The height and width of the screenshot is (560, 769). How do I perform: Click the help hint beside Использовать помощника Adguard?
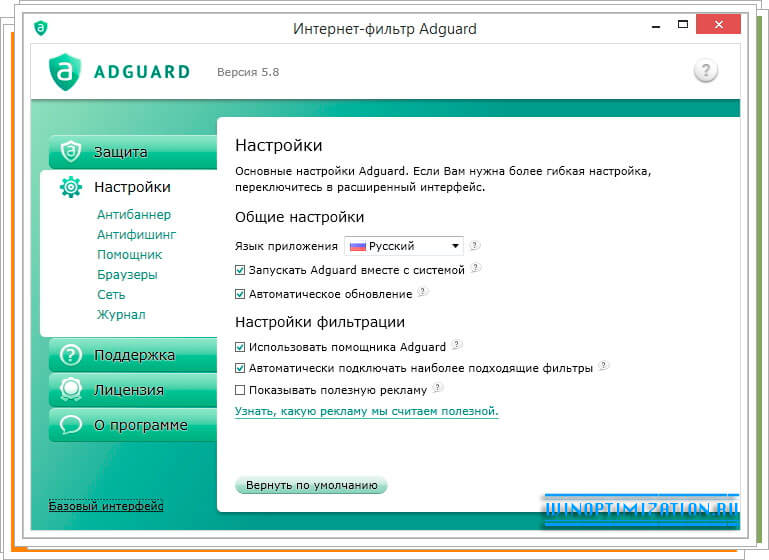457,345
